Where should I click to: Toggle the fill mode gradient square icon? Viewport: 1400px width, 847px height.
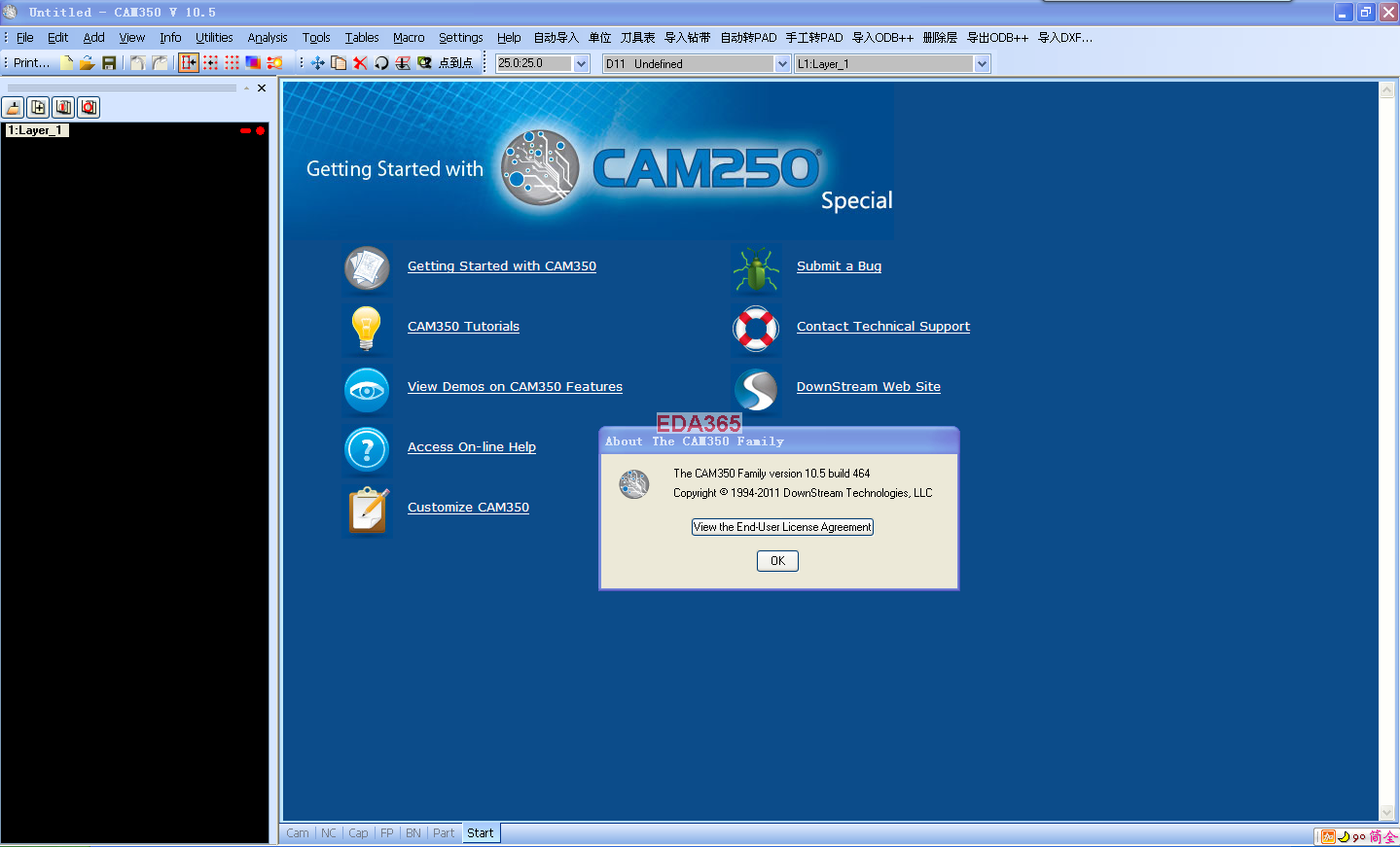coord(253,63)
